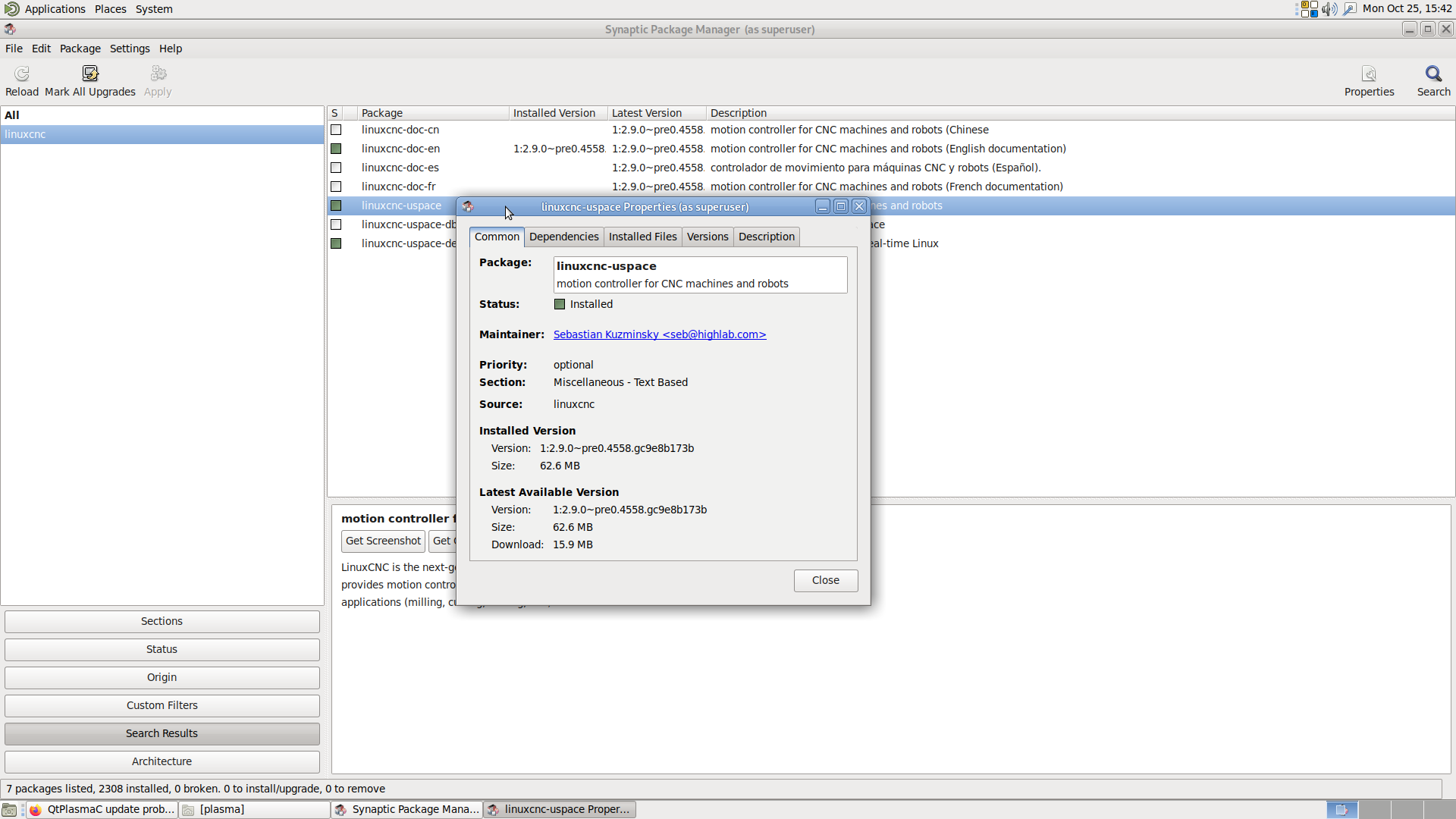Click the clock showing Mon Oct 25
This screenshot has height=819, width=1456.
[x=1407, y=9]
